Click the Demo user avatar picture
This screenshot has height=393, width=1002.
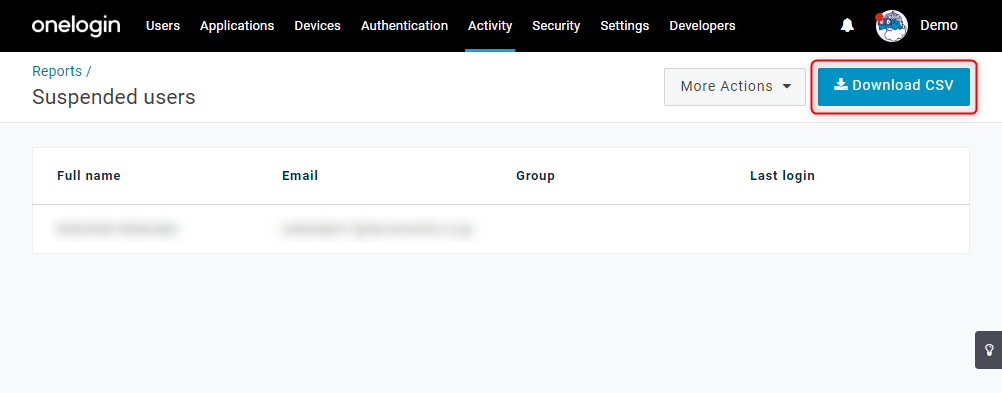point(892,26)
